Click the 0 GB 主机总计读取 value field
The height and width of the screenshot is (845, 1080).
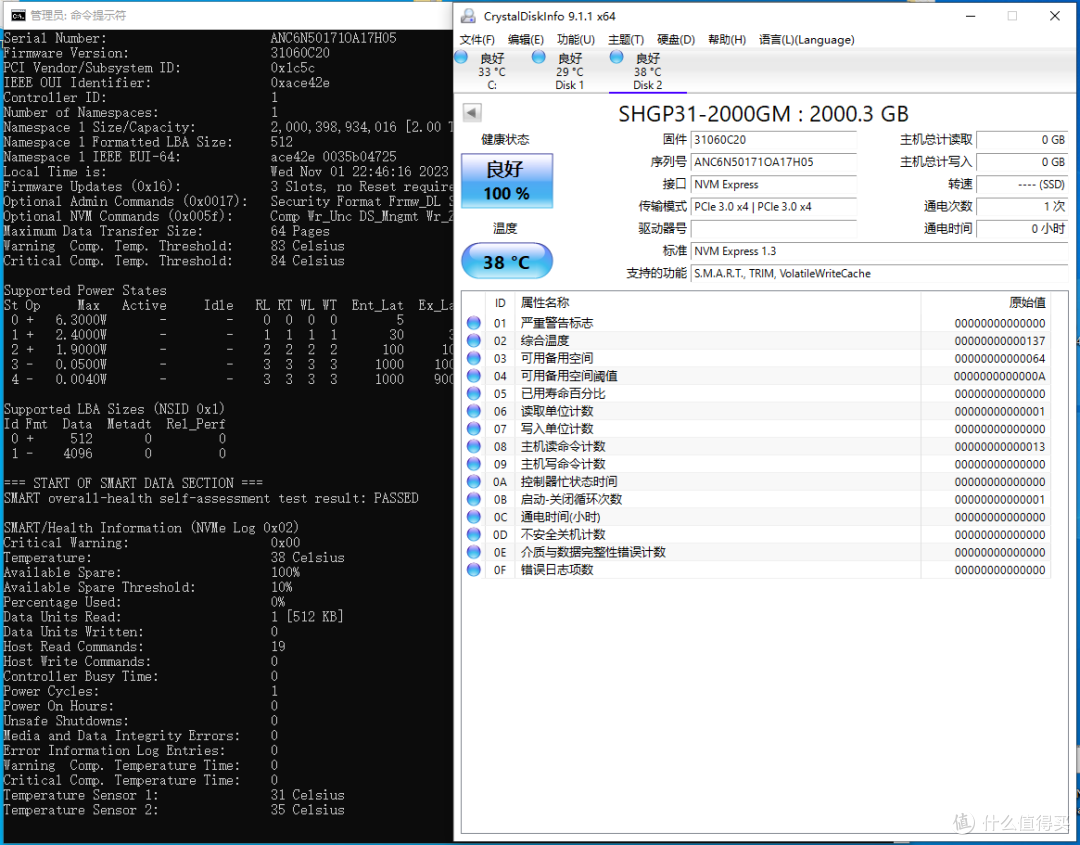click(1022, 140)
